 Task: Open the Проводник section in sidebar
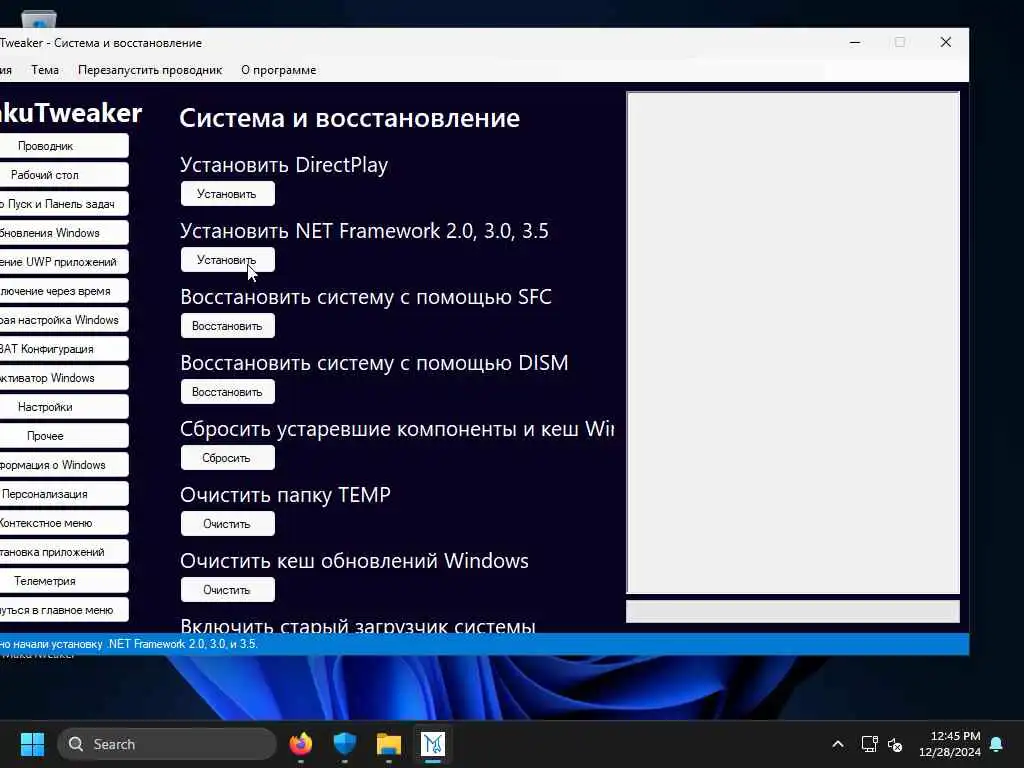click(64, 146)
